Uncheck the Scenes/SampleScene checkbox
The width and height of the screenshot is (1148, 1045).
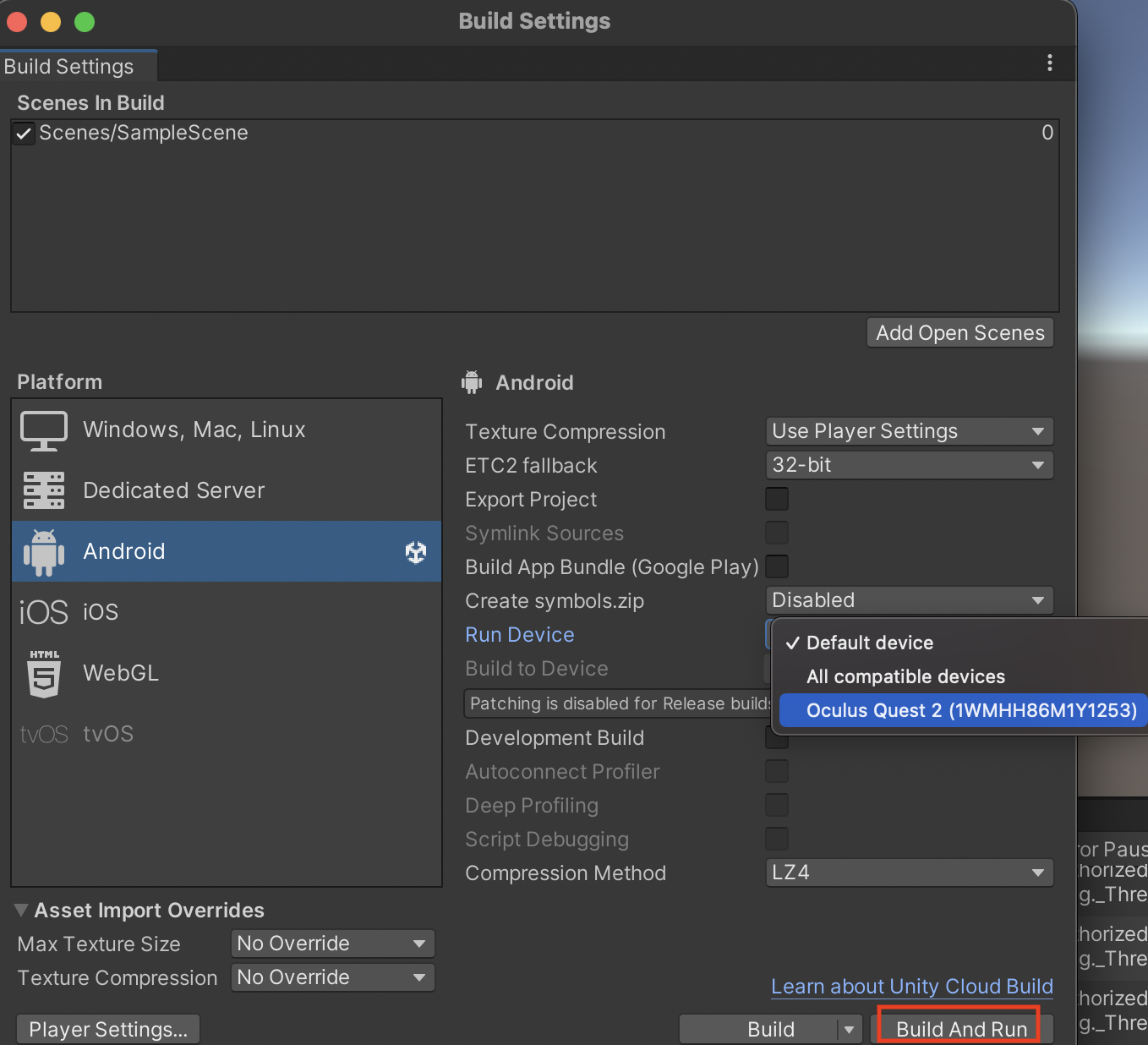(x=24, y=134)
